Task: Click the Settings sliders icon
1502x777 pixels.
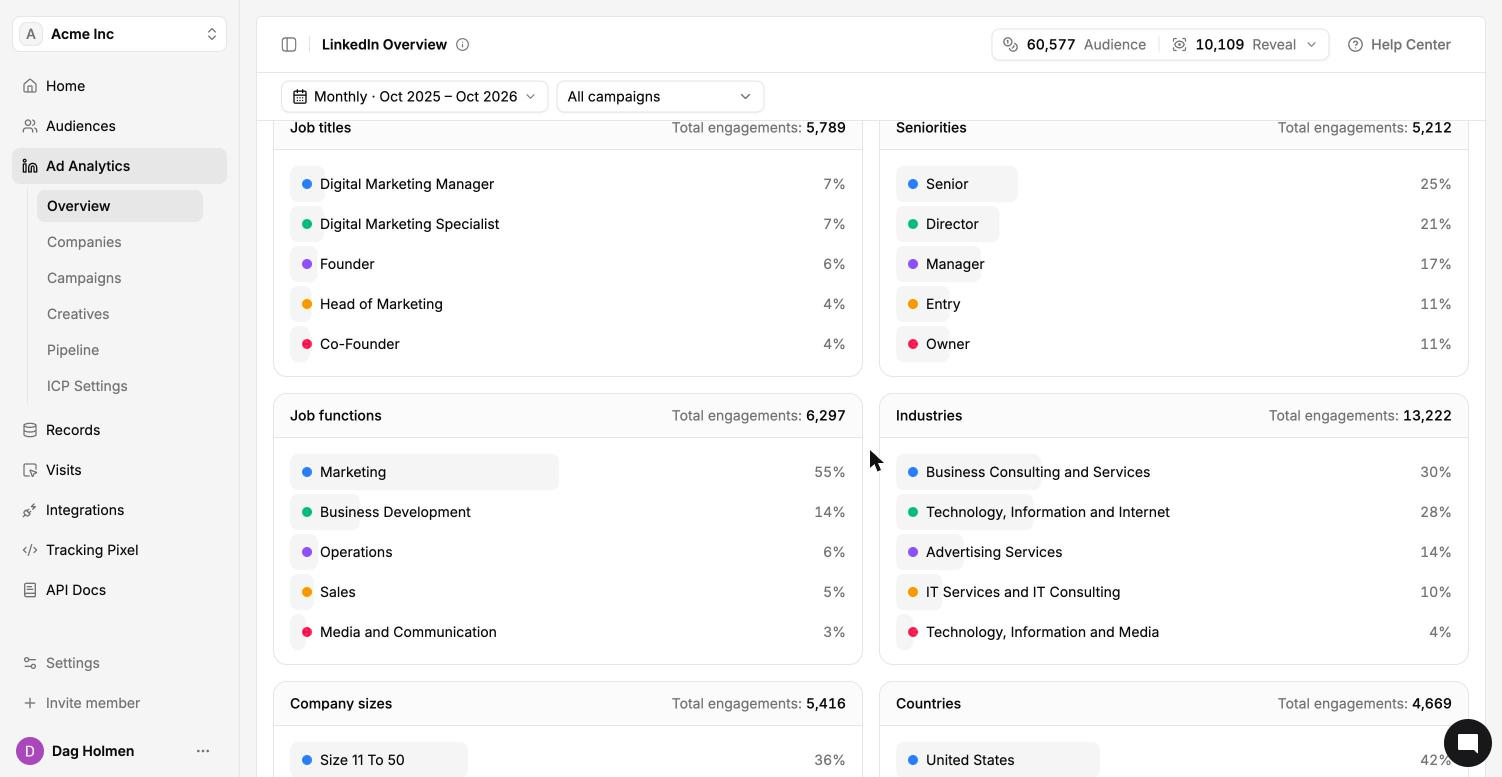Action: point(30,663)
